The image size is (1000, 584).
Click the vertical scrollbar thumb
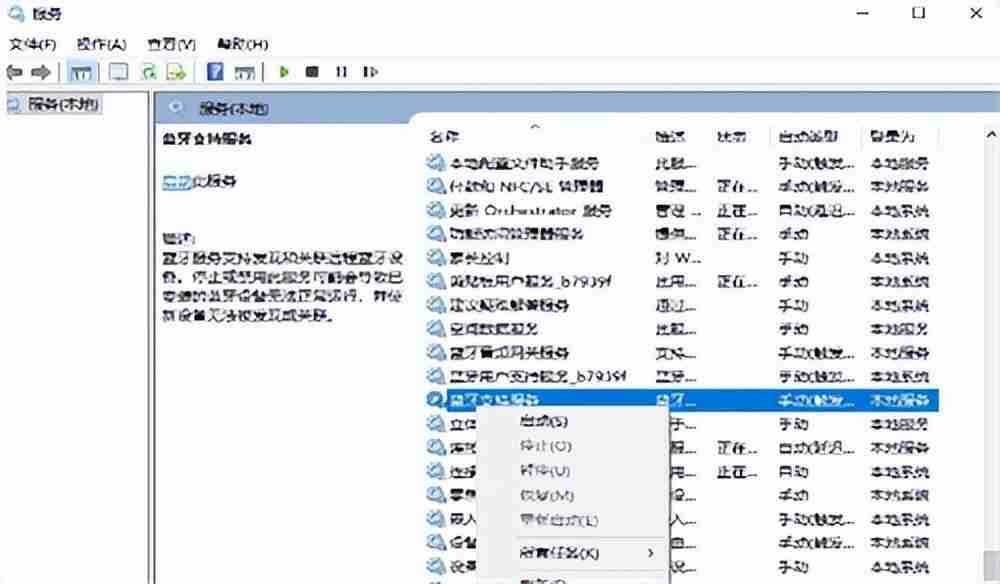click(992, 567)
